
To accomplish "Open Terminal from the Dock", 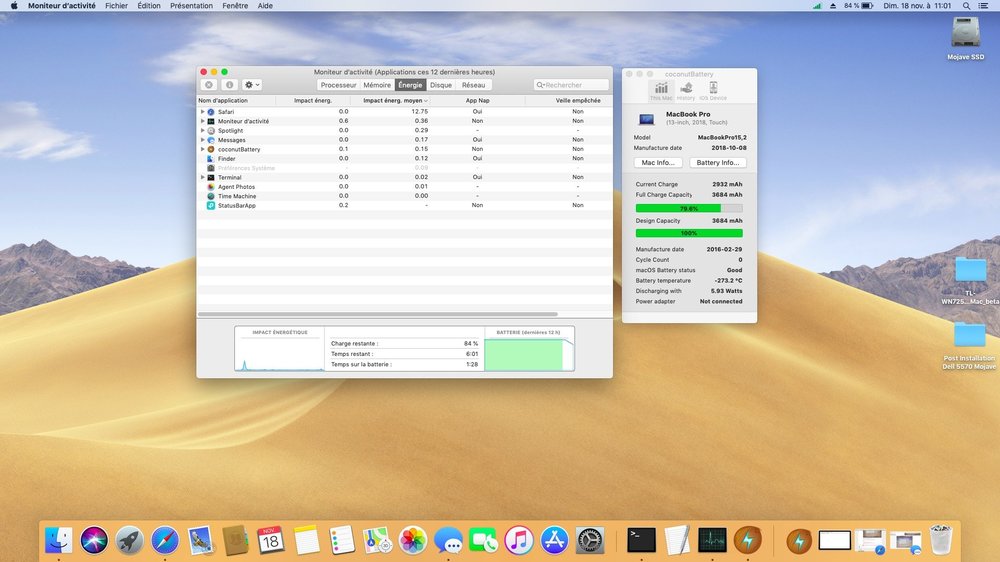I will [x=641, y=541].
